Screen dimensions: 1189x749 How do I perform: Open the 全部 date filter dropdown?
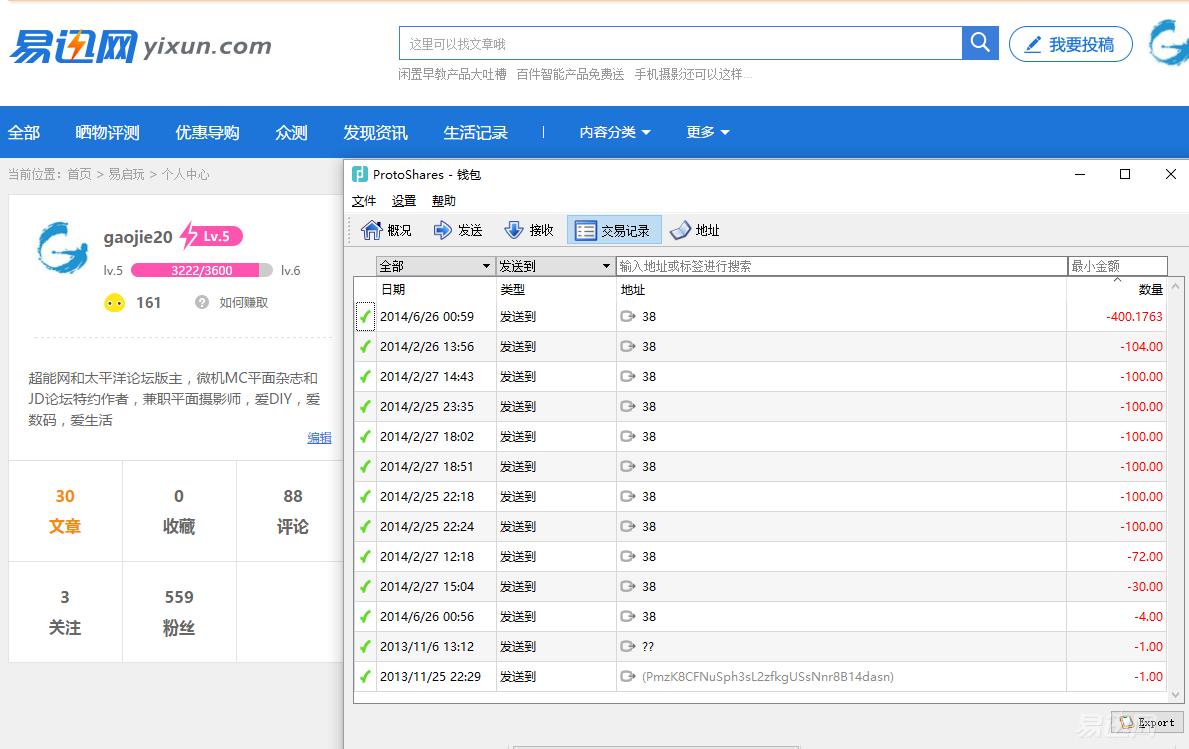[x=435, y=266]
